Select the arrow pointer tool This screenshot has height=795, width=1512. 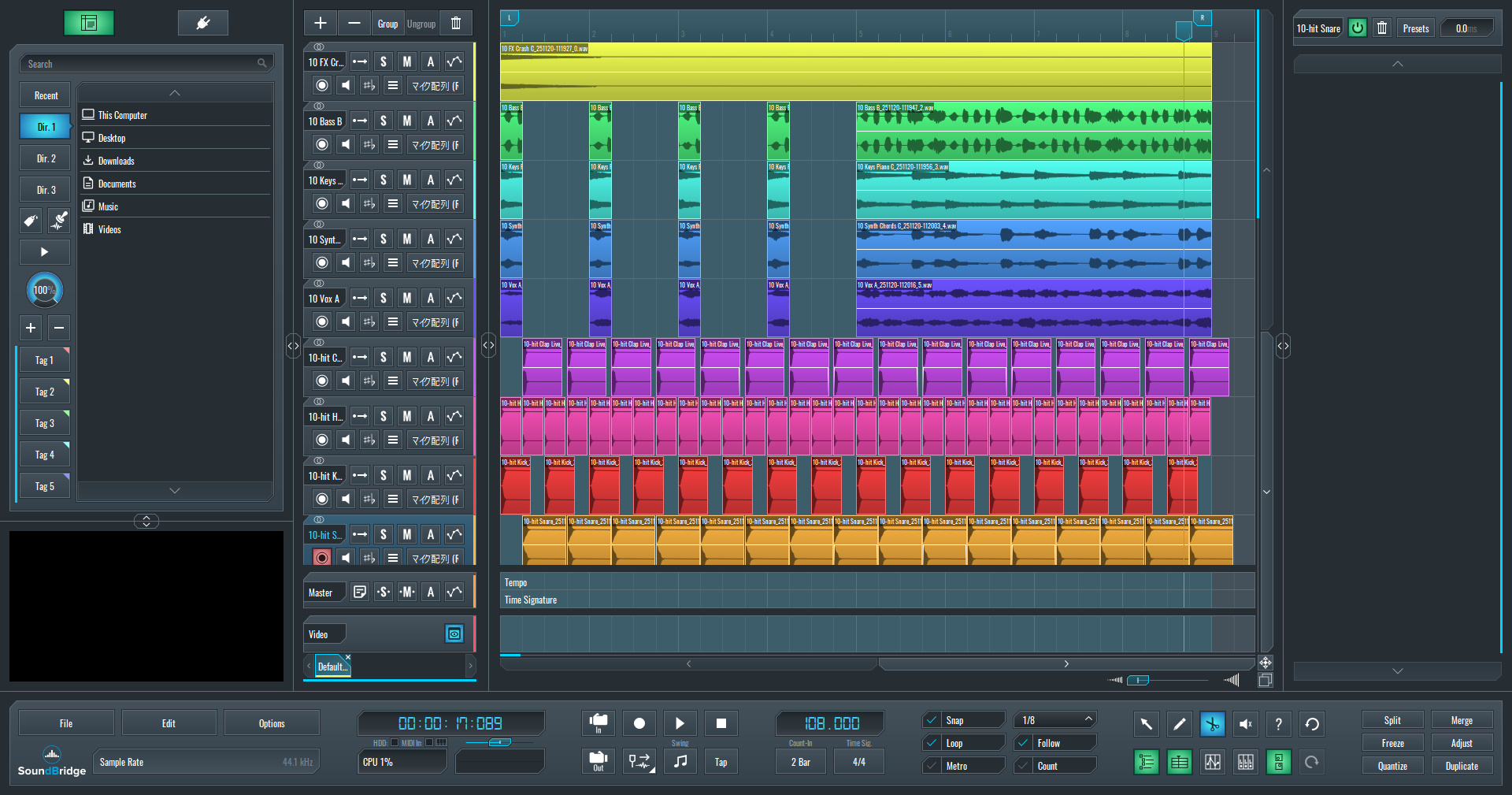click(x=1146, y=724)
